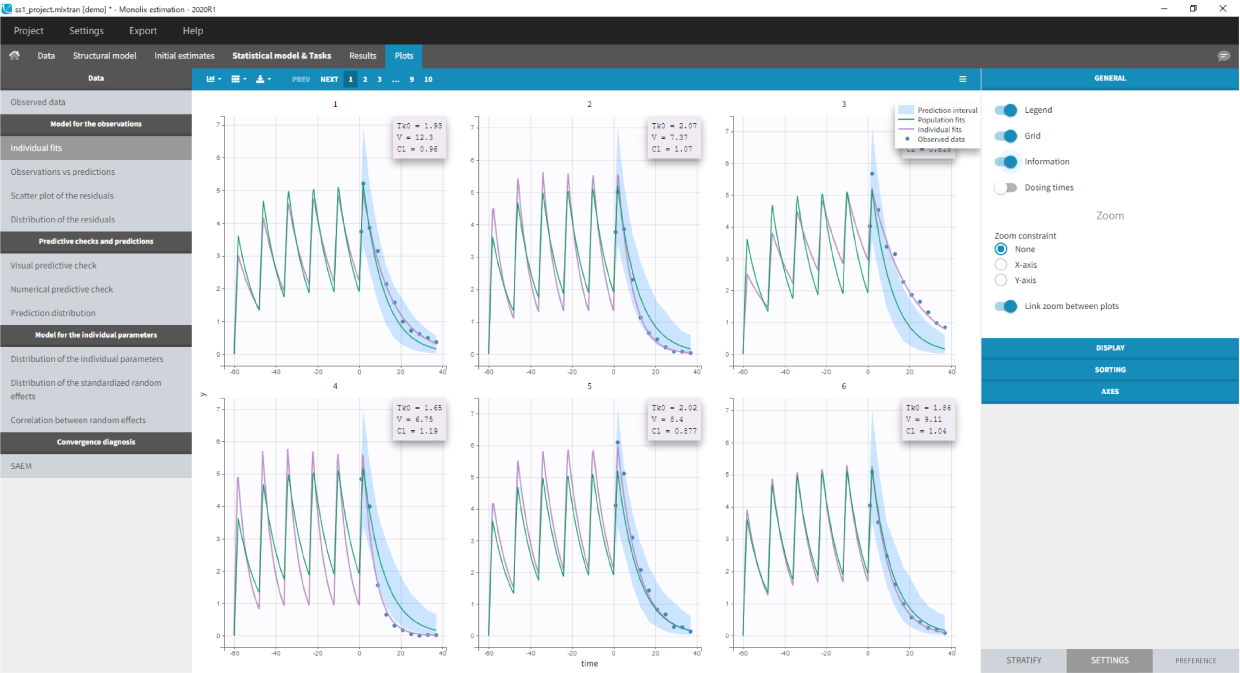Open the chart type dropdown in plot toolbar
1240x673 pixels.
click(213, 78)
